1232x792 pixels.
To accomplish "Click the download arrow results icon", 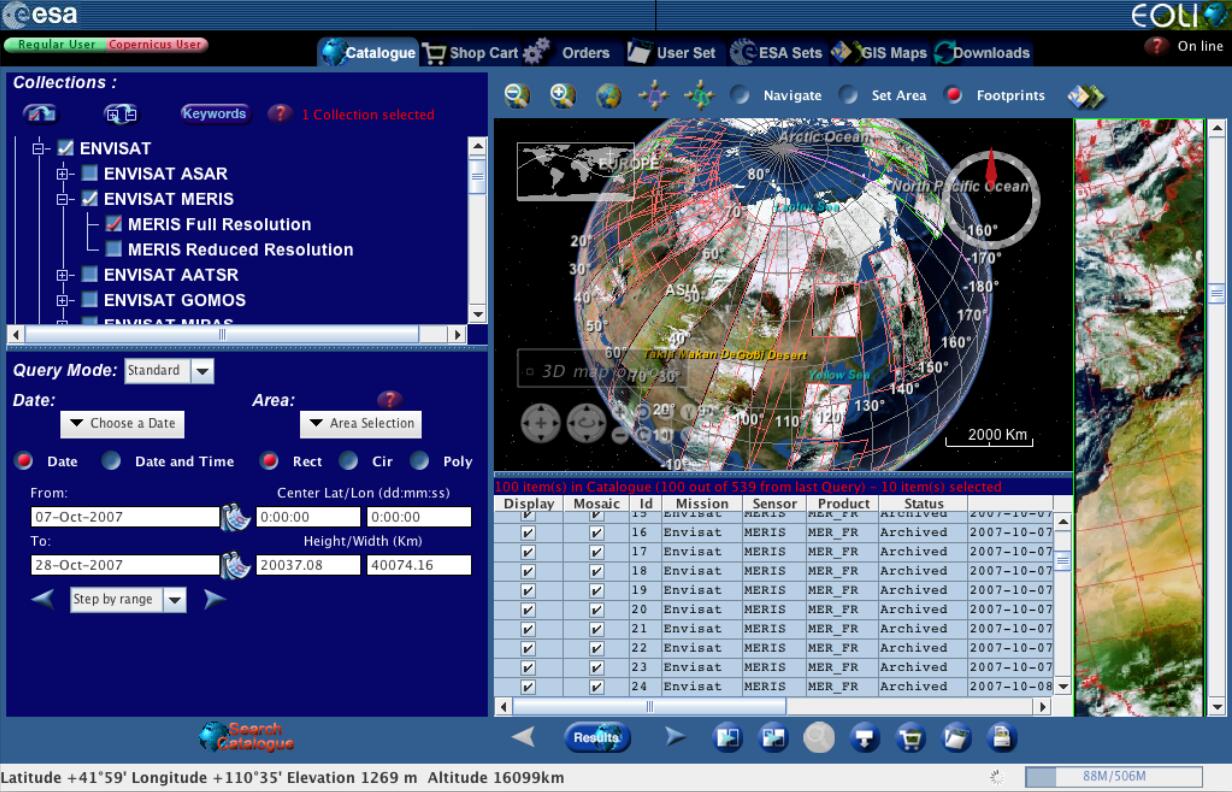I will click(864, 738).
